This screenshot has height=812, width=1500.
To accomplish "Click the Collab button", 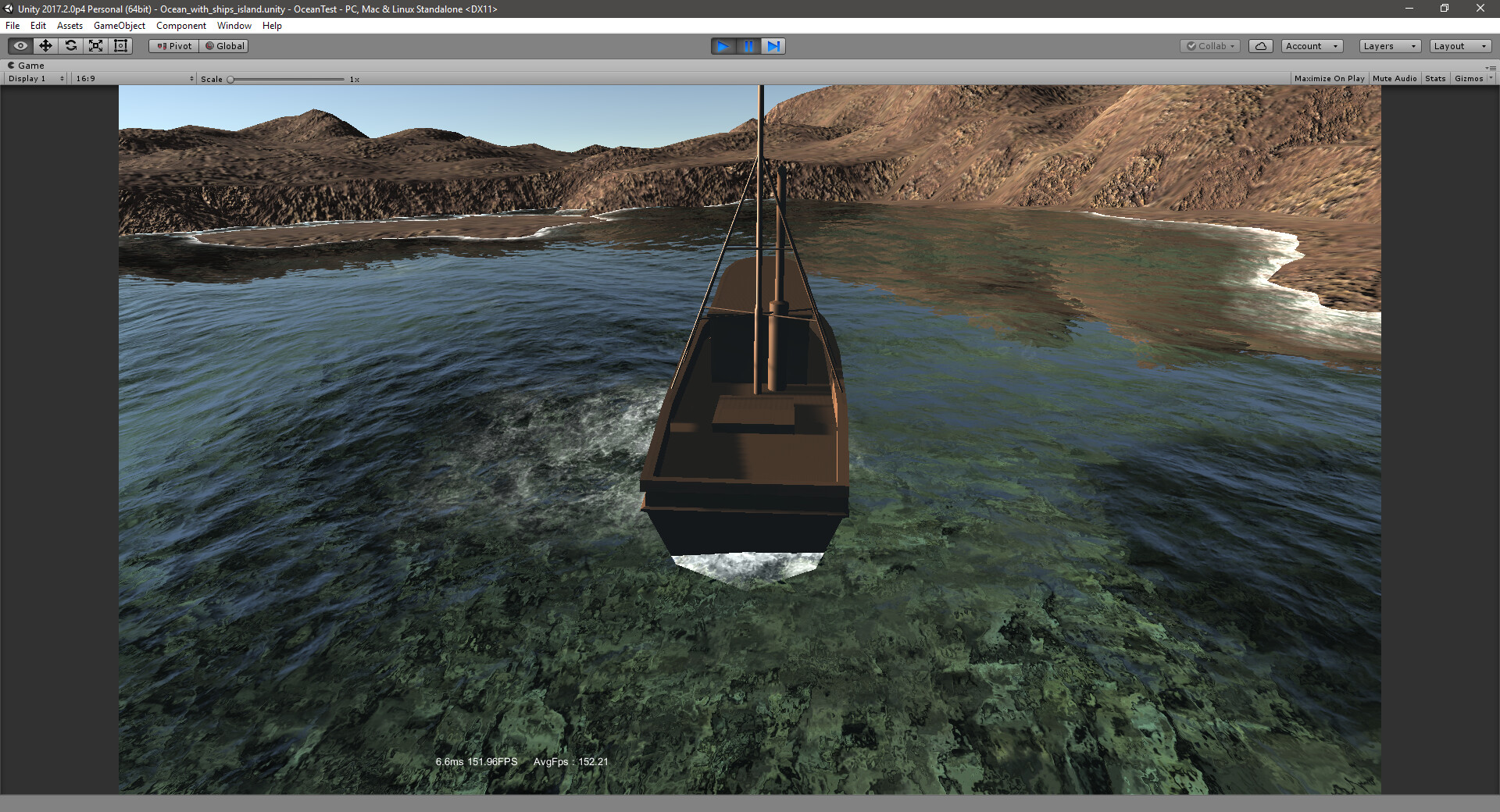I will point(1209,46).
